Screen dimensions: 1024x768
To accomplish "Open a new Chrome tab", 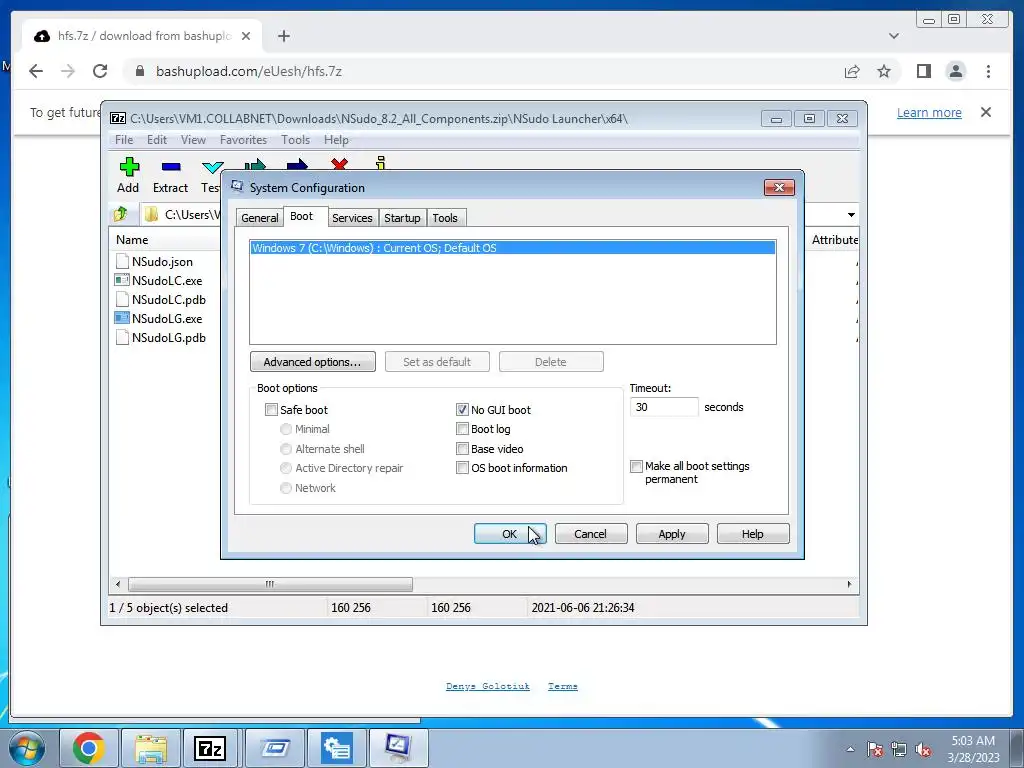I will [283, 36].
